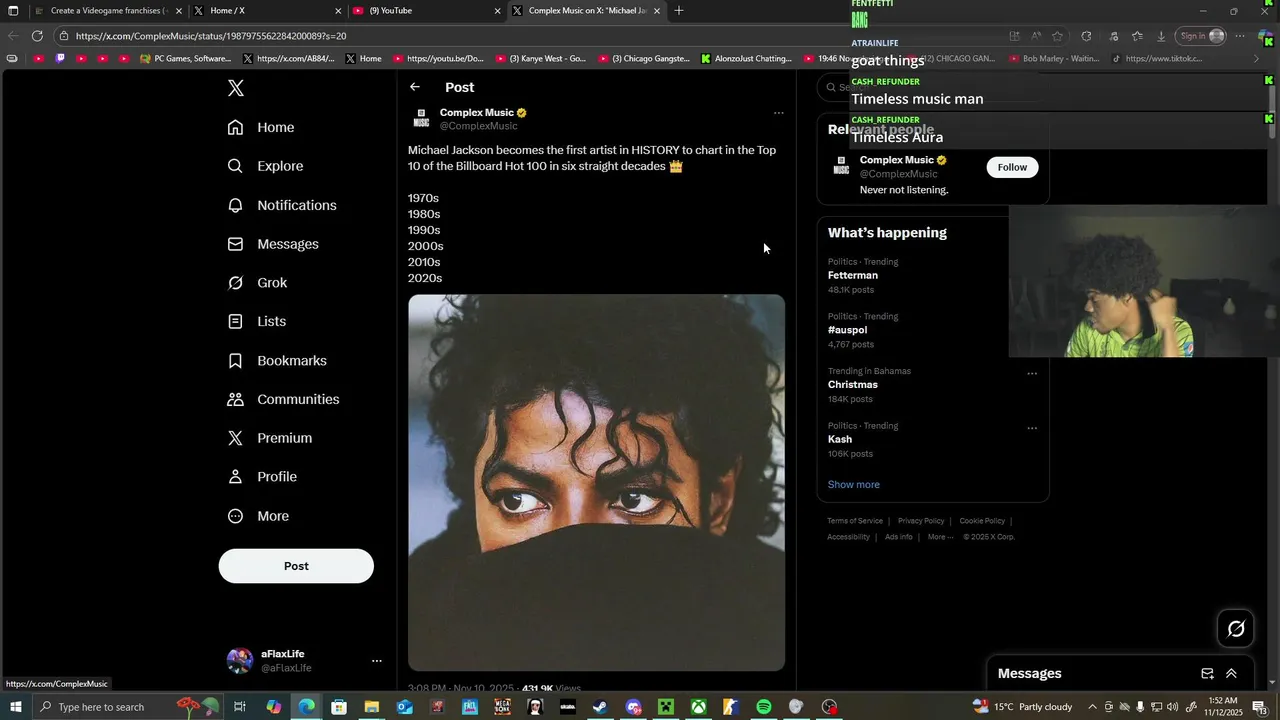
Task: Open floating Grok button
Action: click(x=1236, y=628)
